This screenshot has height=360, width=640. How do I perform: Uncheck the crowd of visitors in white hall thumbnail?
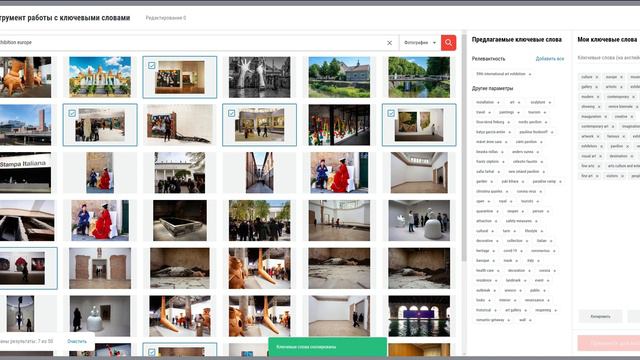coord(72,113)
